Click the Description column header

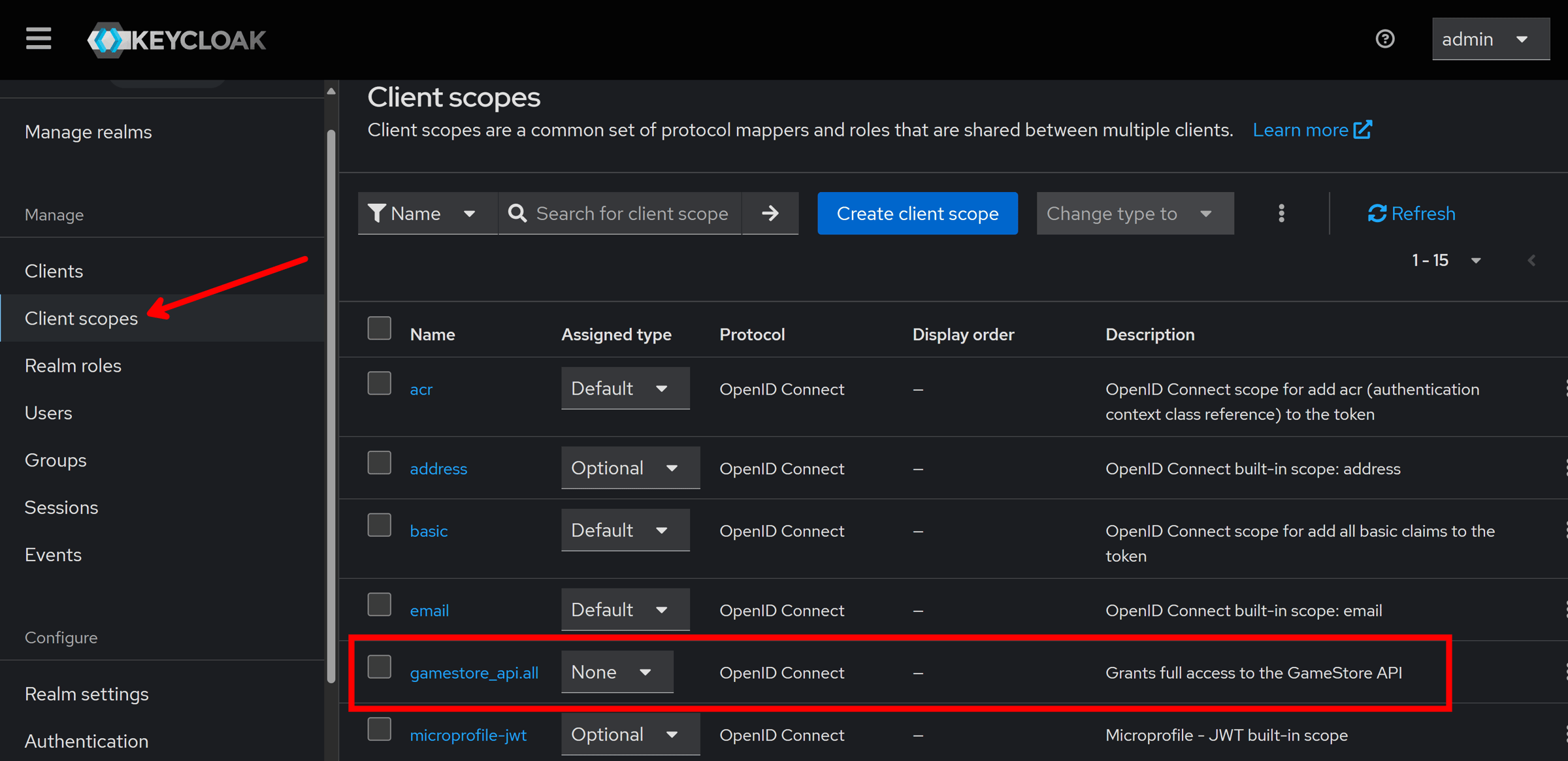[x=1150, y=334]
